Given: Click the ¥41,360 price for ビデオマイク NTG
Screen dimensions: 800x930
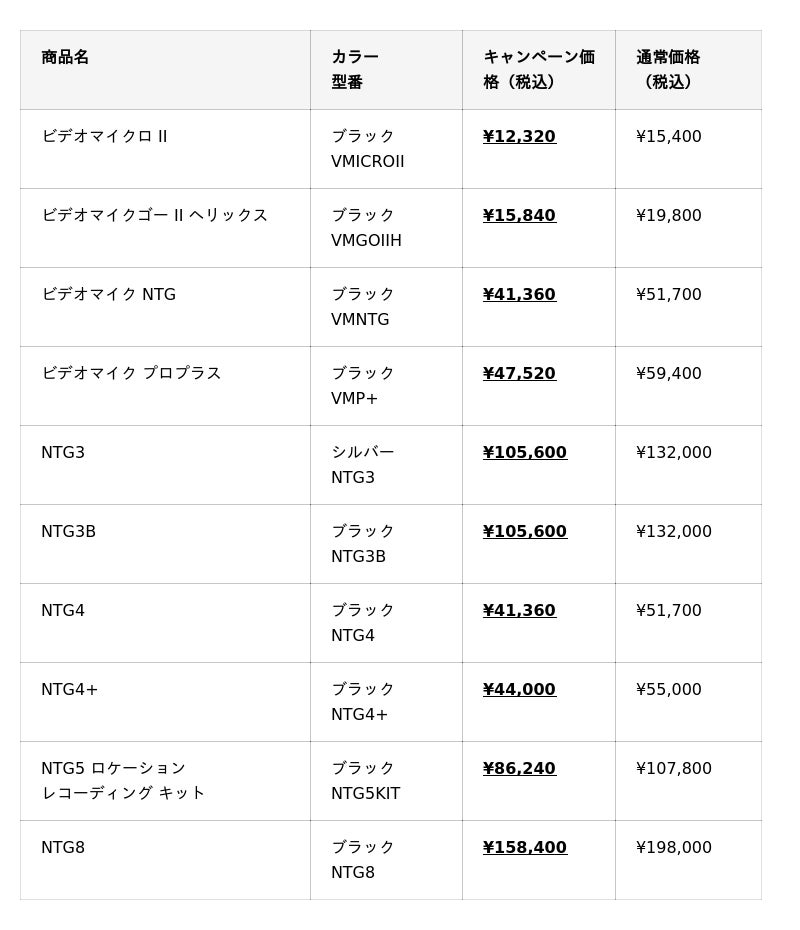Looking at the screenshot, I should click(x=519, y=295).
